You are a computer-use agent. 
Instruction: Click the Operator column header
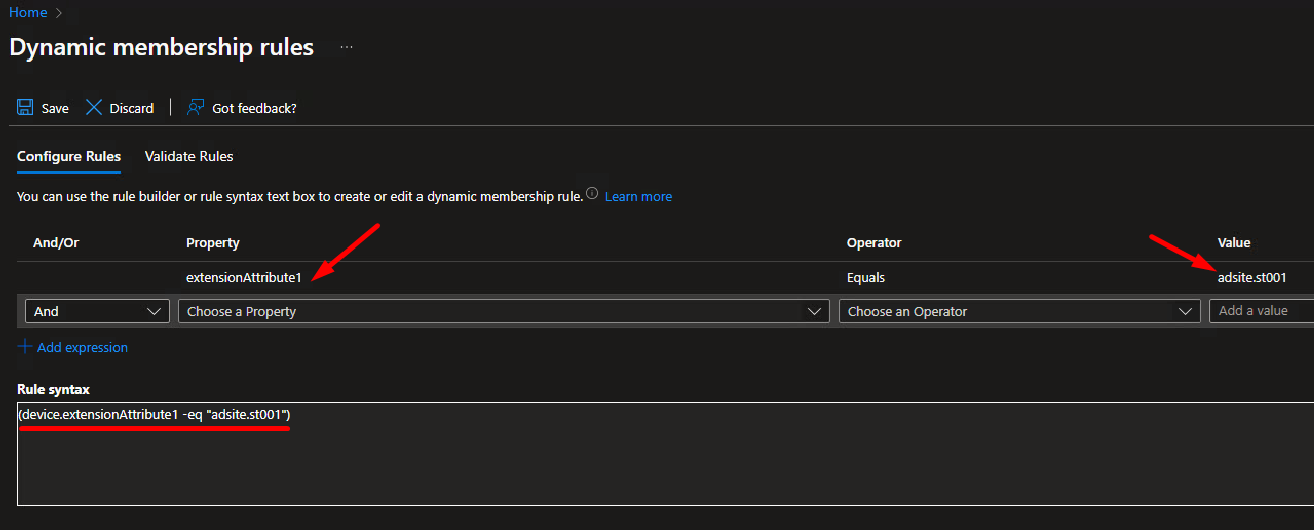coord(874,242)
